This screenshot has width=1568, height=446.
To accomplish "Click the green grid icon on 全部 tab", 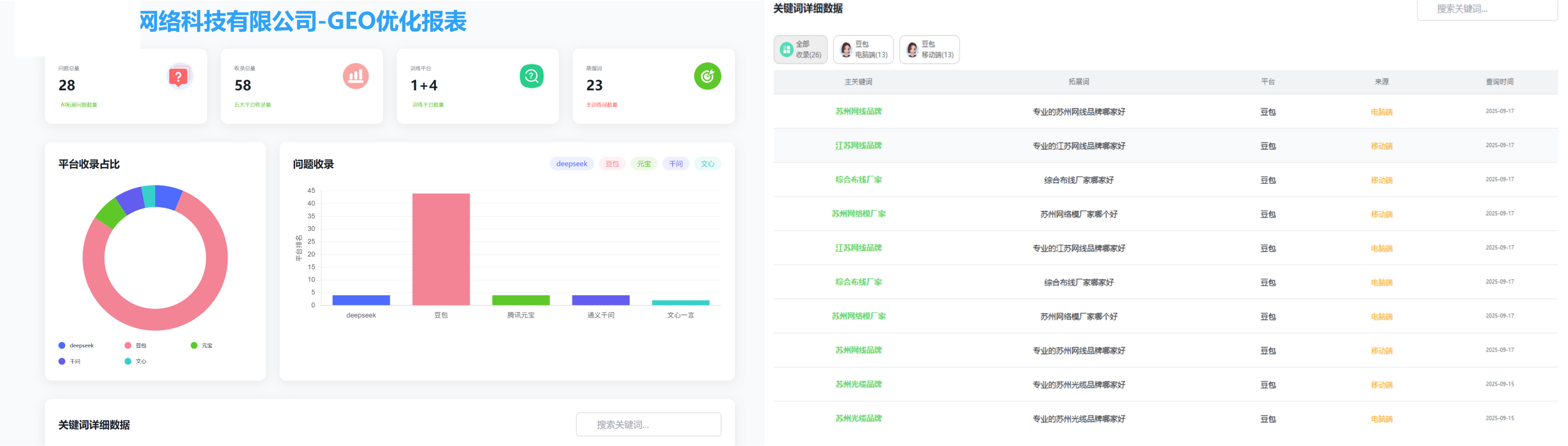I will [786, 49].
